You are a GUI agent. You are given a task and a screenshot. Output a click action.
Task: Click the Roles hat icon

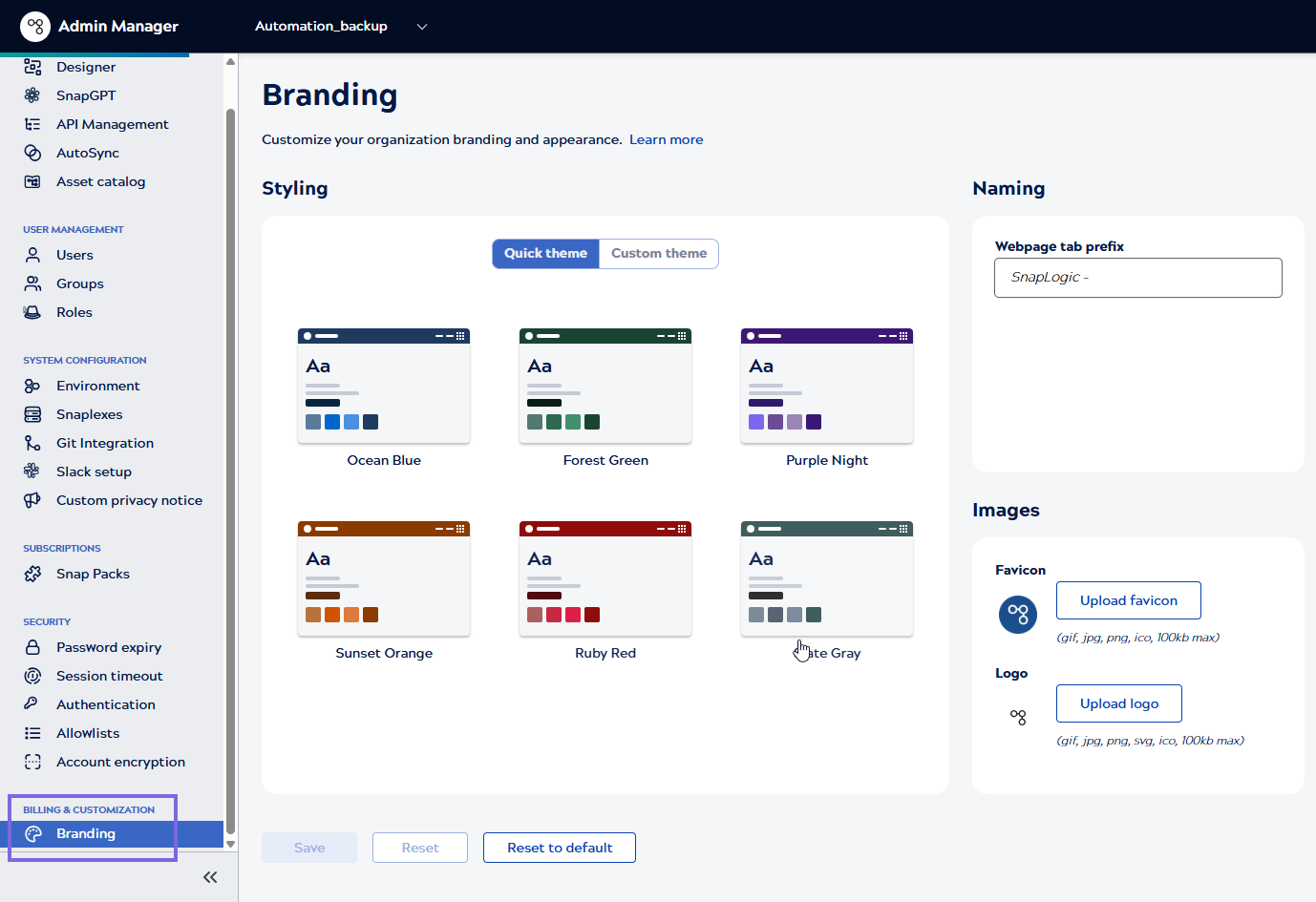pos(32,312)
